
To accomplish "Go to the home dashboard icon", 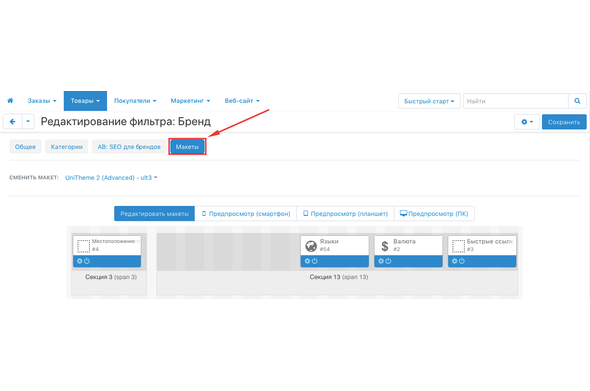I will [10, 100].
